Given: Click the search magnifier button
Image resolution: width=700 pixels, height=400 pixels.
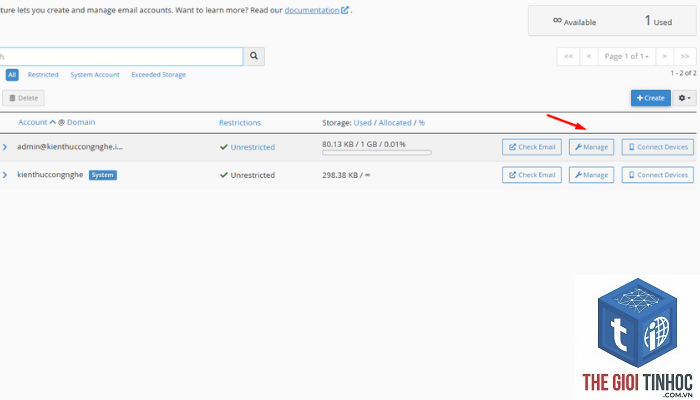Looking at the screenshot, I should (x=254, y=56).
